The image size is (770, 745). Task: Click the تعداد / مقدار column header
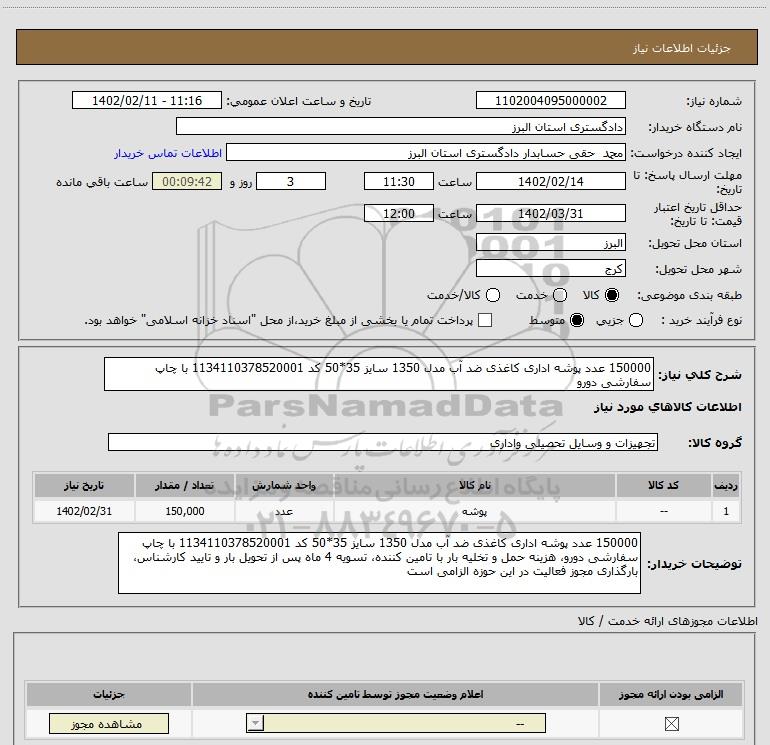point(185,485)
